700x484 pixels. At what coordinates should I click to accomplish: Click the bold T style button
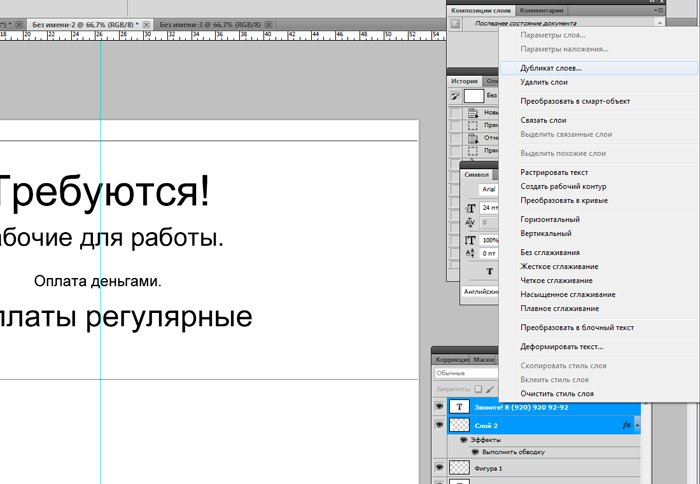tap(489, 271)
